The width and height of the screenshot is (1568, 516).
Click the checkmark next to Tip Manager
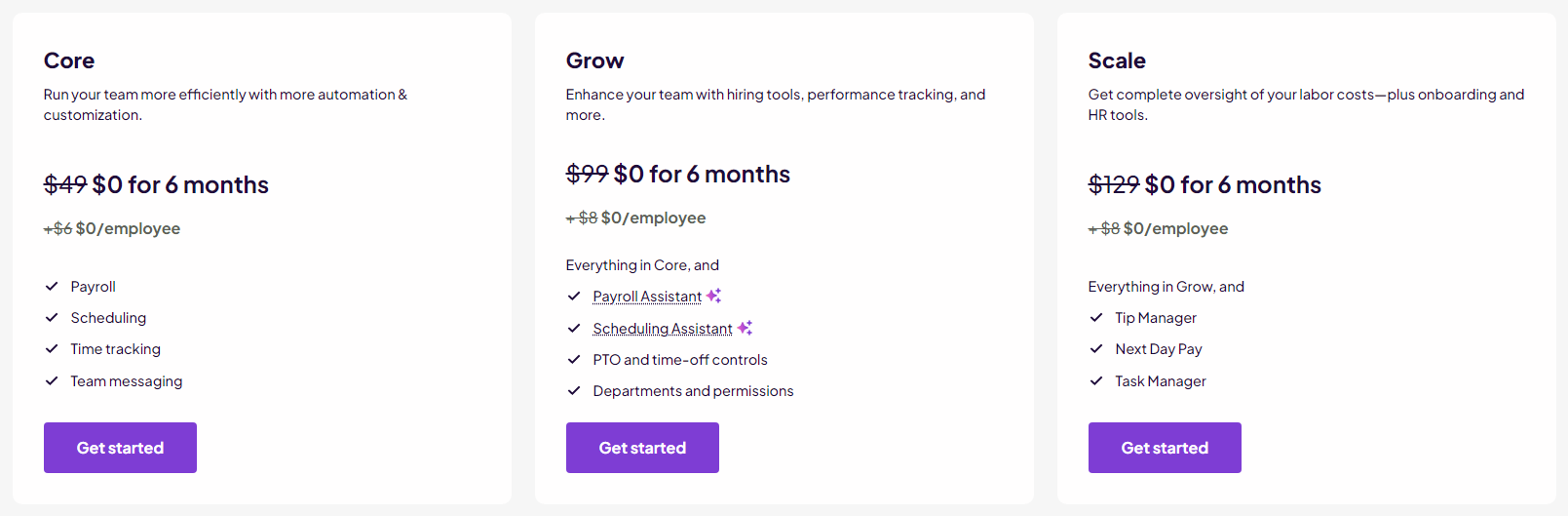[1096, 318]
